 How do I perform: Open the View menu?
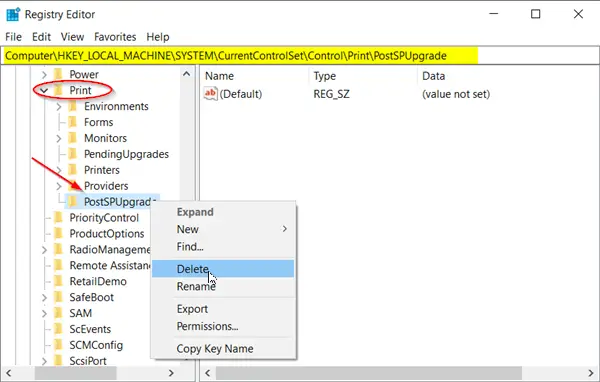click(x=72, y=37)
